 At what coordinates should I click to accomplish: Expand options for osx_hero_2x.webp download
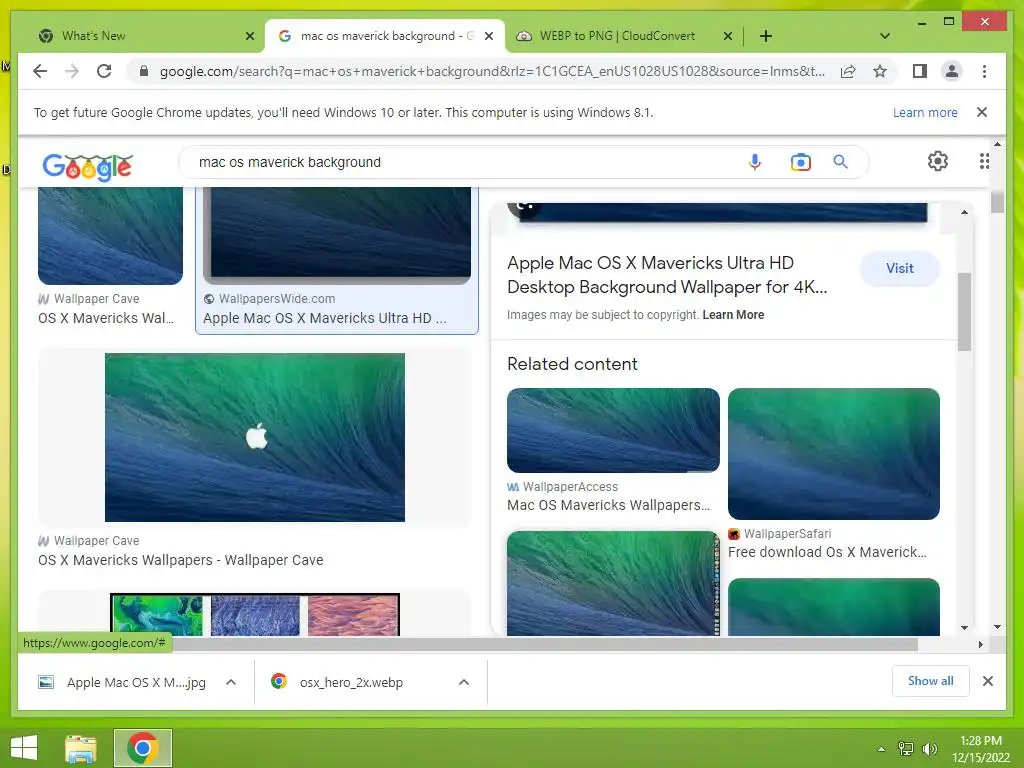[x=464, y=682]
